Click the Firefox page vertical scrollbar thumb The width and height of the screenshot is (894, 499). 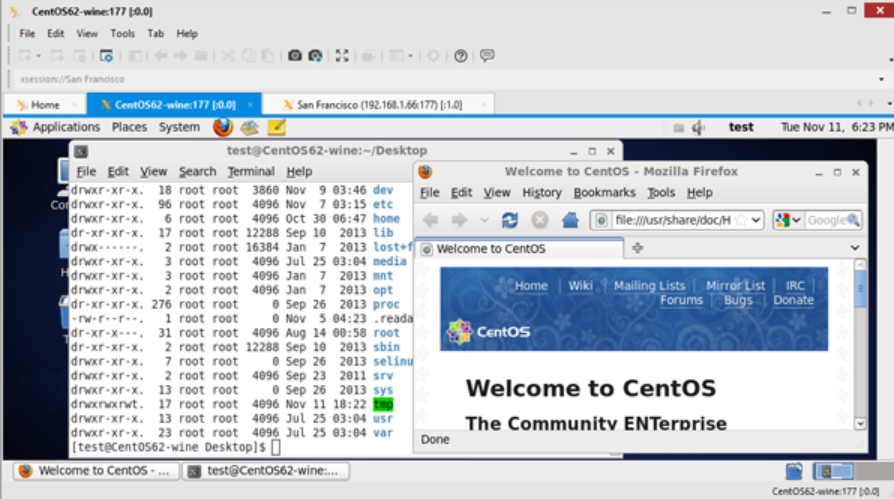pos(860,289)
